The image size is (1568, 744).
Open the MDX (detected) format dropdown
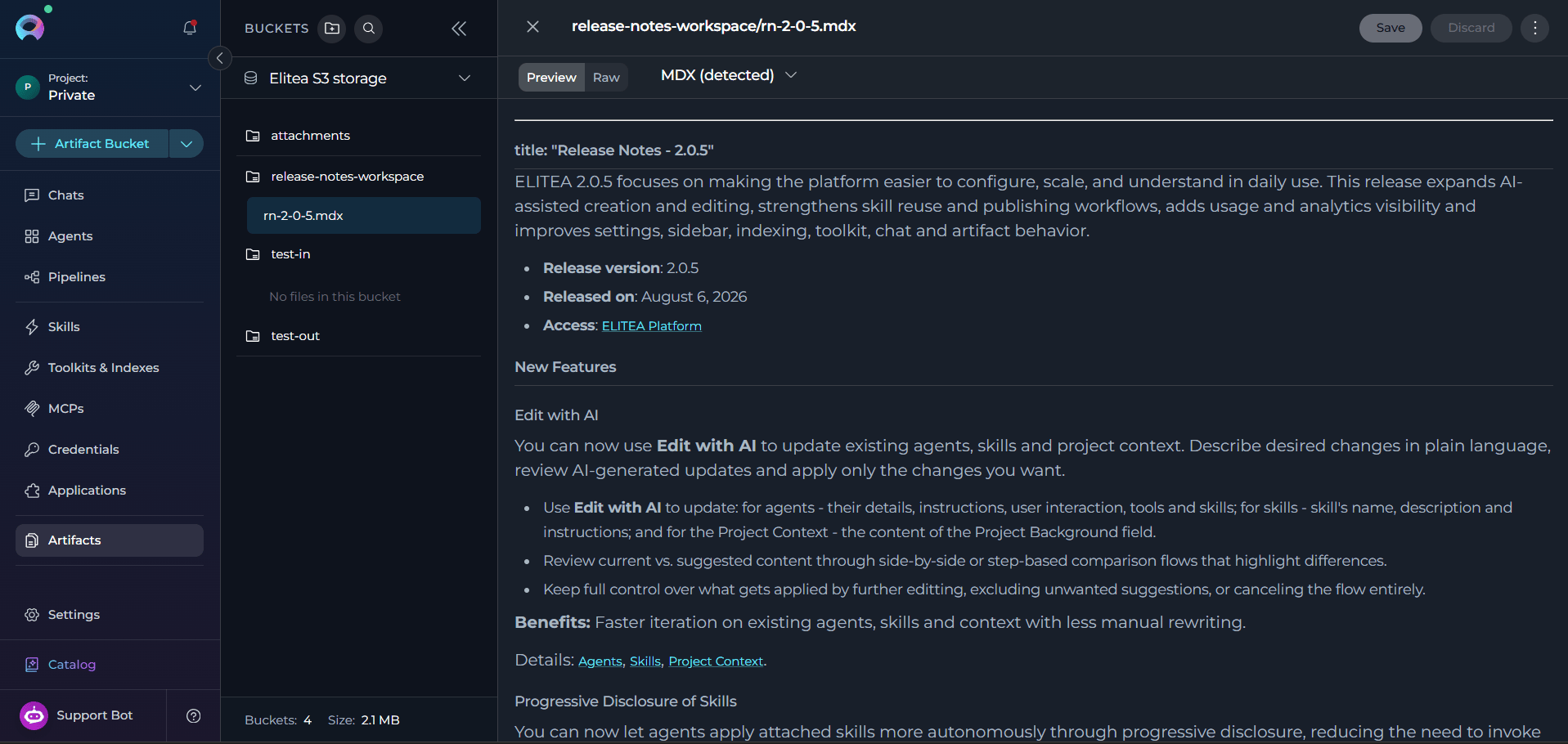coord(728,75)
